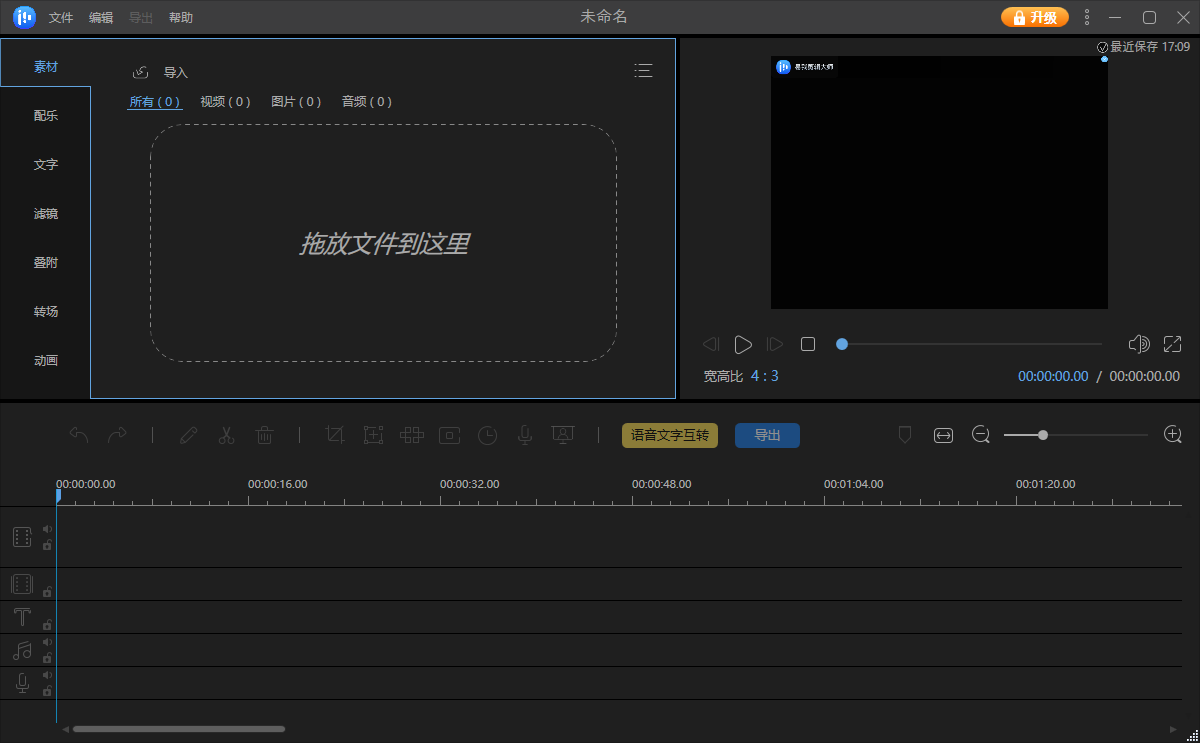
Task: Toggle lock on the main video track
Action: 47,545
